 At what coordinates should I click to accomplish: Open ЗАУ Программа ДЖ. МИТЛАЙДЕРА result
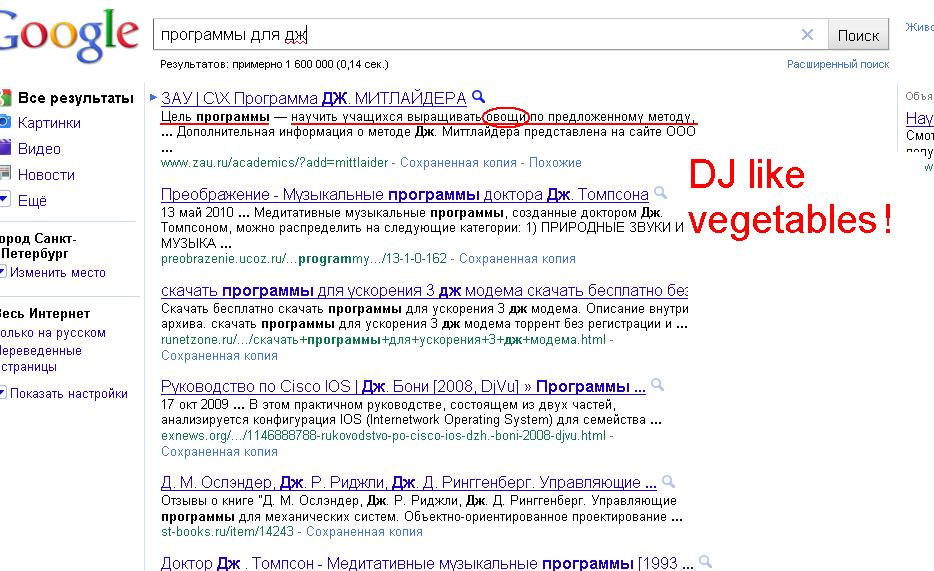pyautogui.click(x=313, y=98)
